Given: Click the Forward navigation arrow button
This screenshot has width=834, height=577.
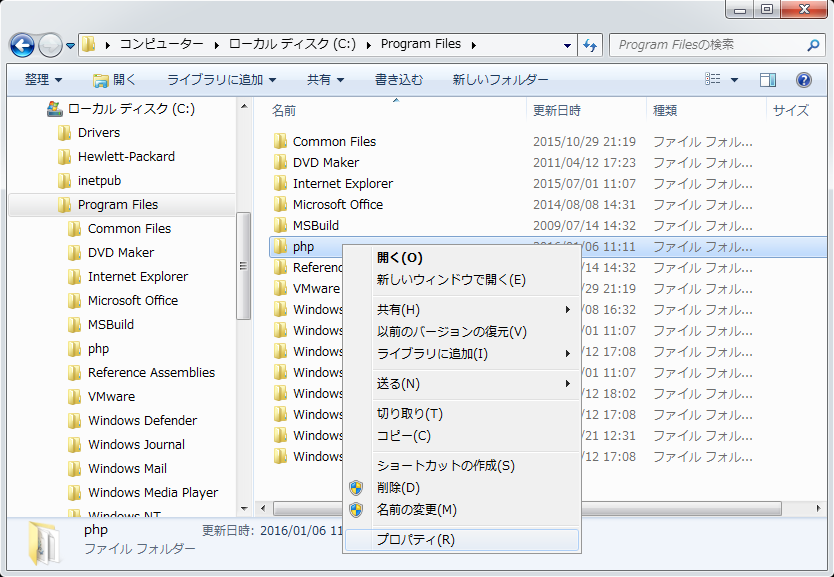Looking at the screenshot, I should 50,45.
